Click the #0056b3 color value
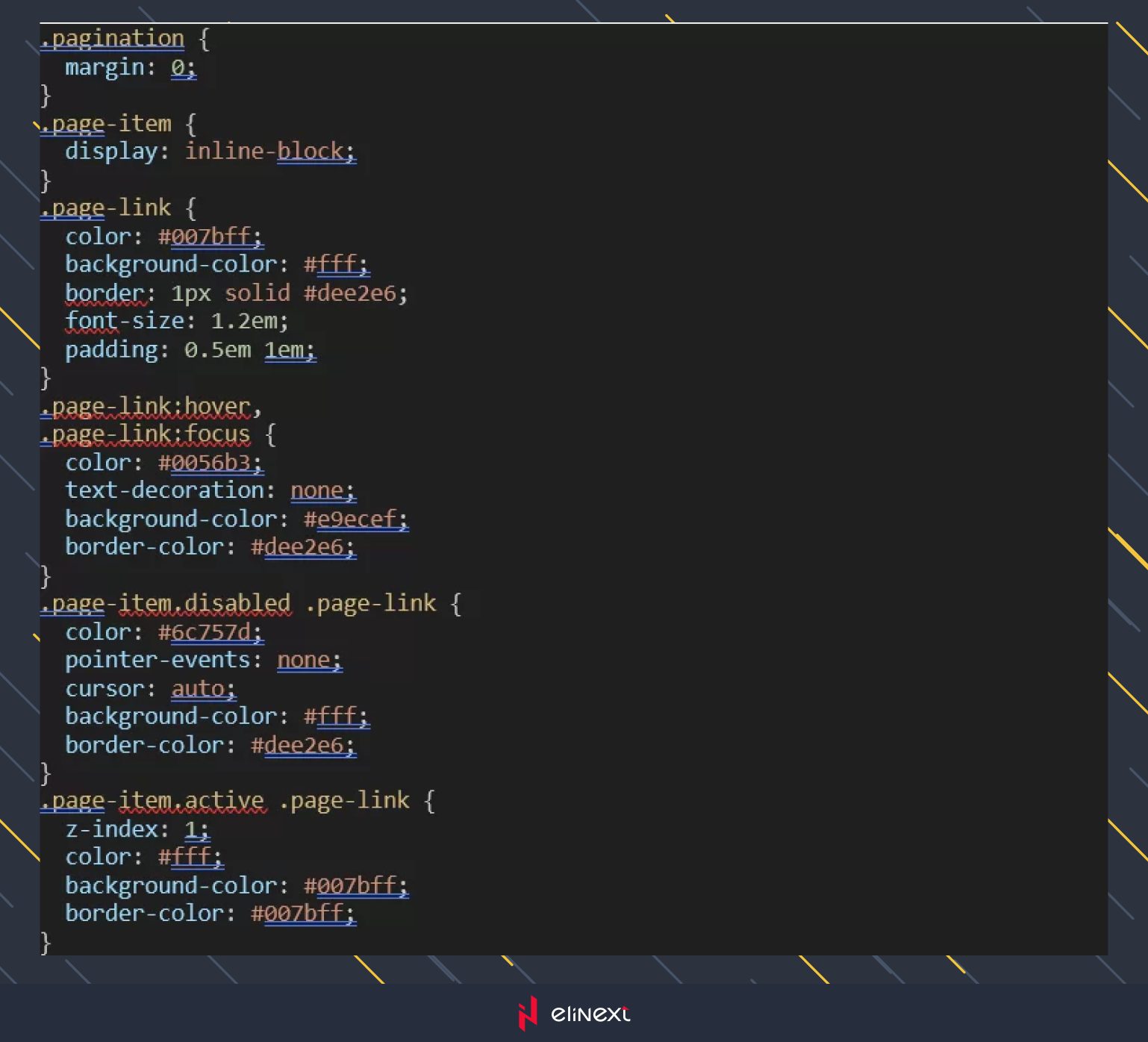1148x1042 pixels. coord(210,463)
